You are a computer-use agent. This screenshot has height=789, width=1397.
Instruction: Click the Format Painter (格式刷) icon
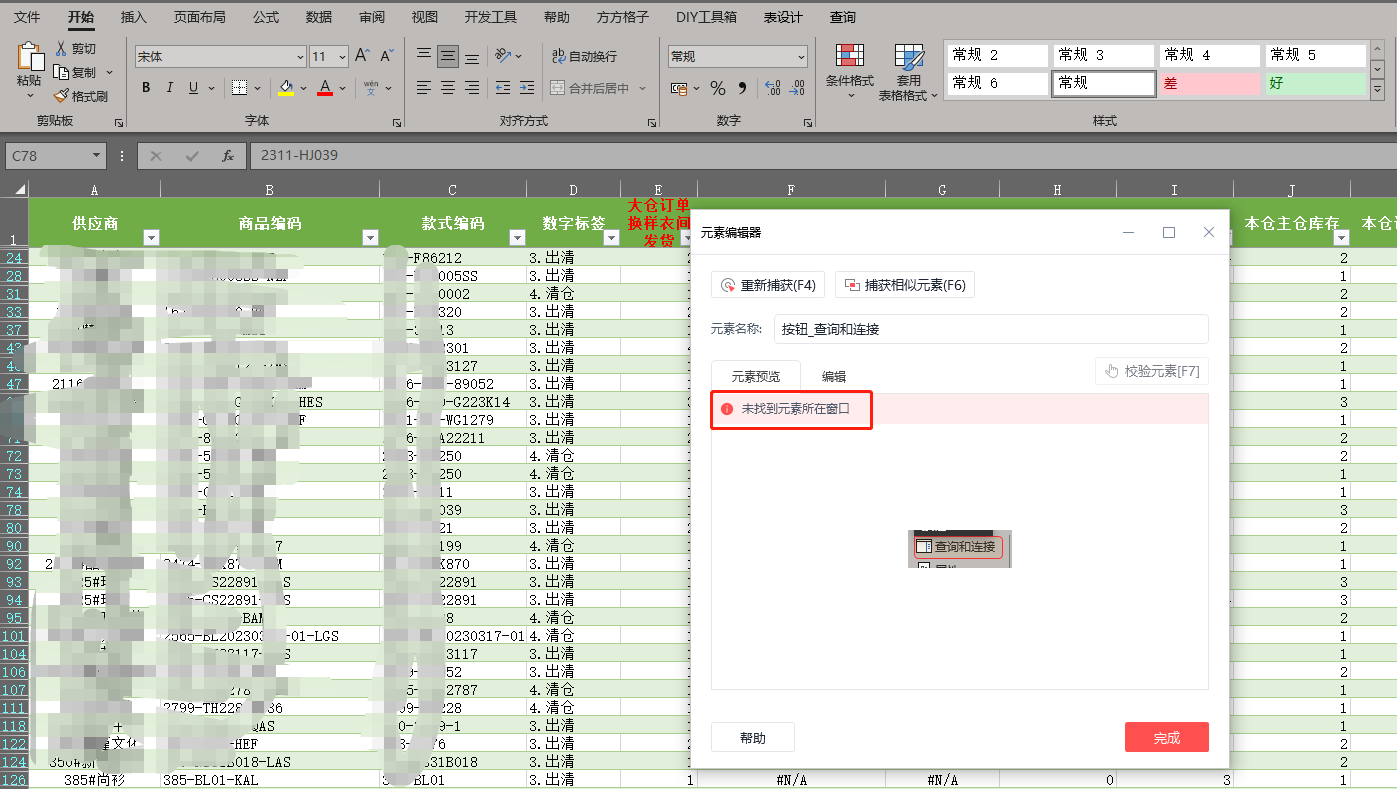point(61,96)
